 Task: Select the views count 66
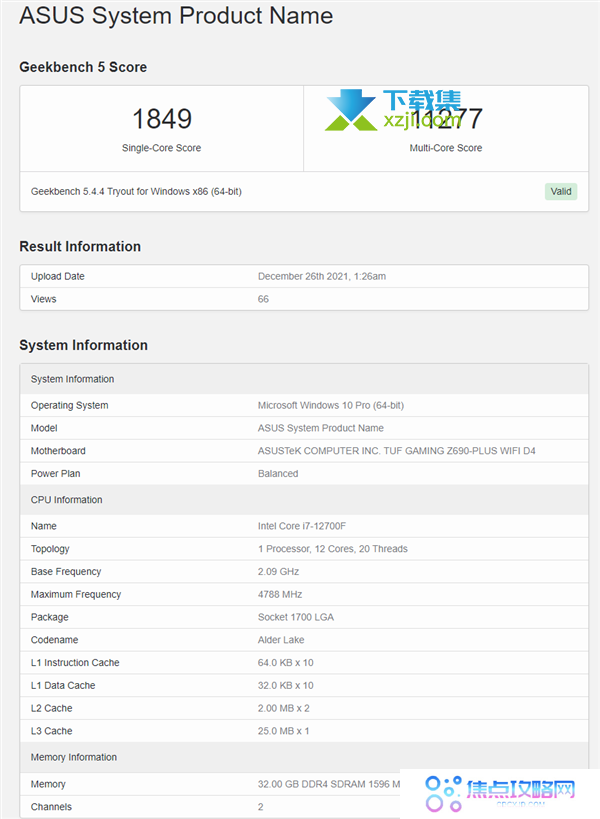click(263, 299)
